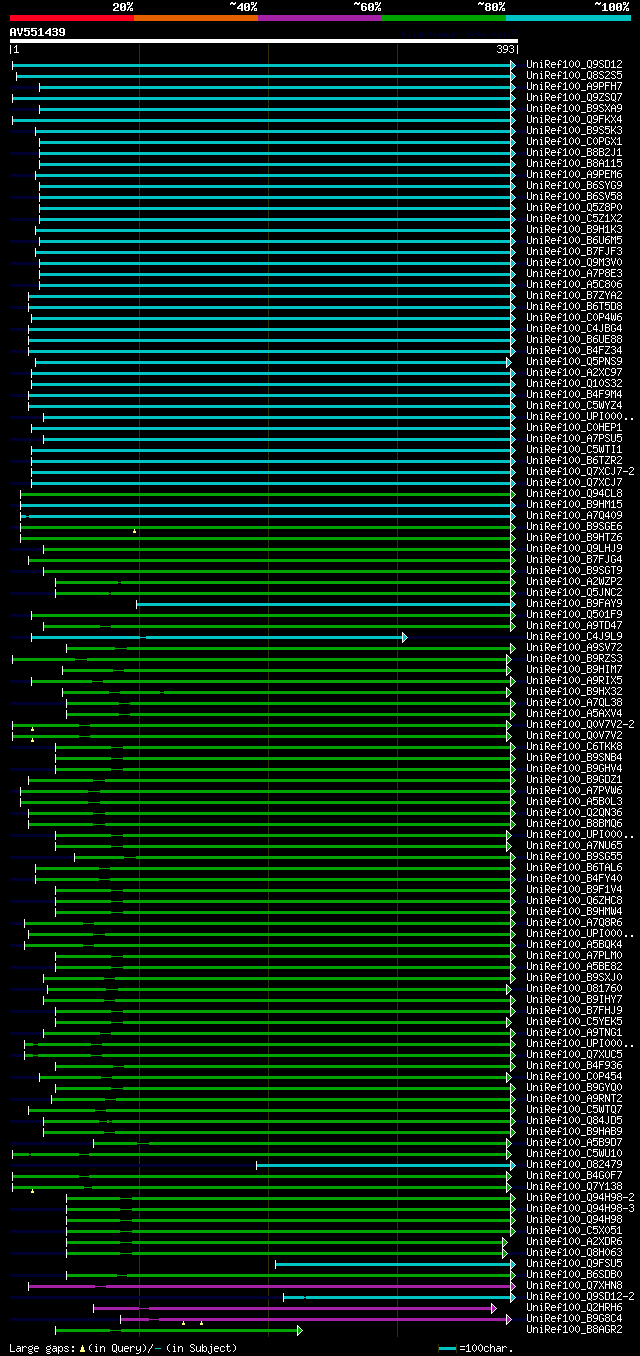Screen dimensions: 640x1356
Task: Select label UniRef100_B6SYG9
Action: 574,186
